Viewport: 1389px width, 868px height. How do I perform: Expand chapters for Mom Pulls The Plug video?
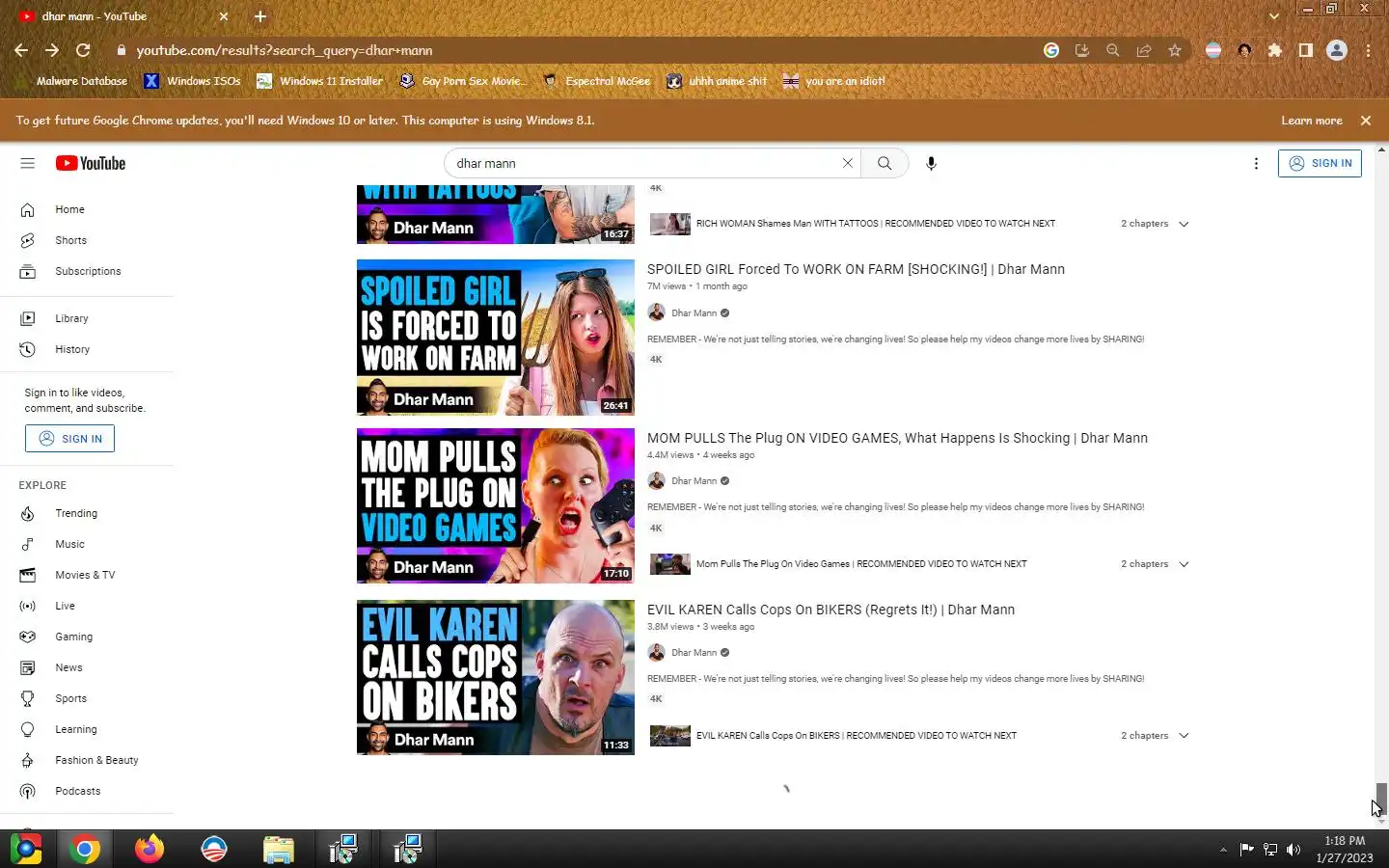[1184, 564]
